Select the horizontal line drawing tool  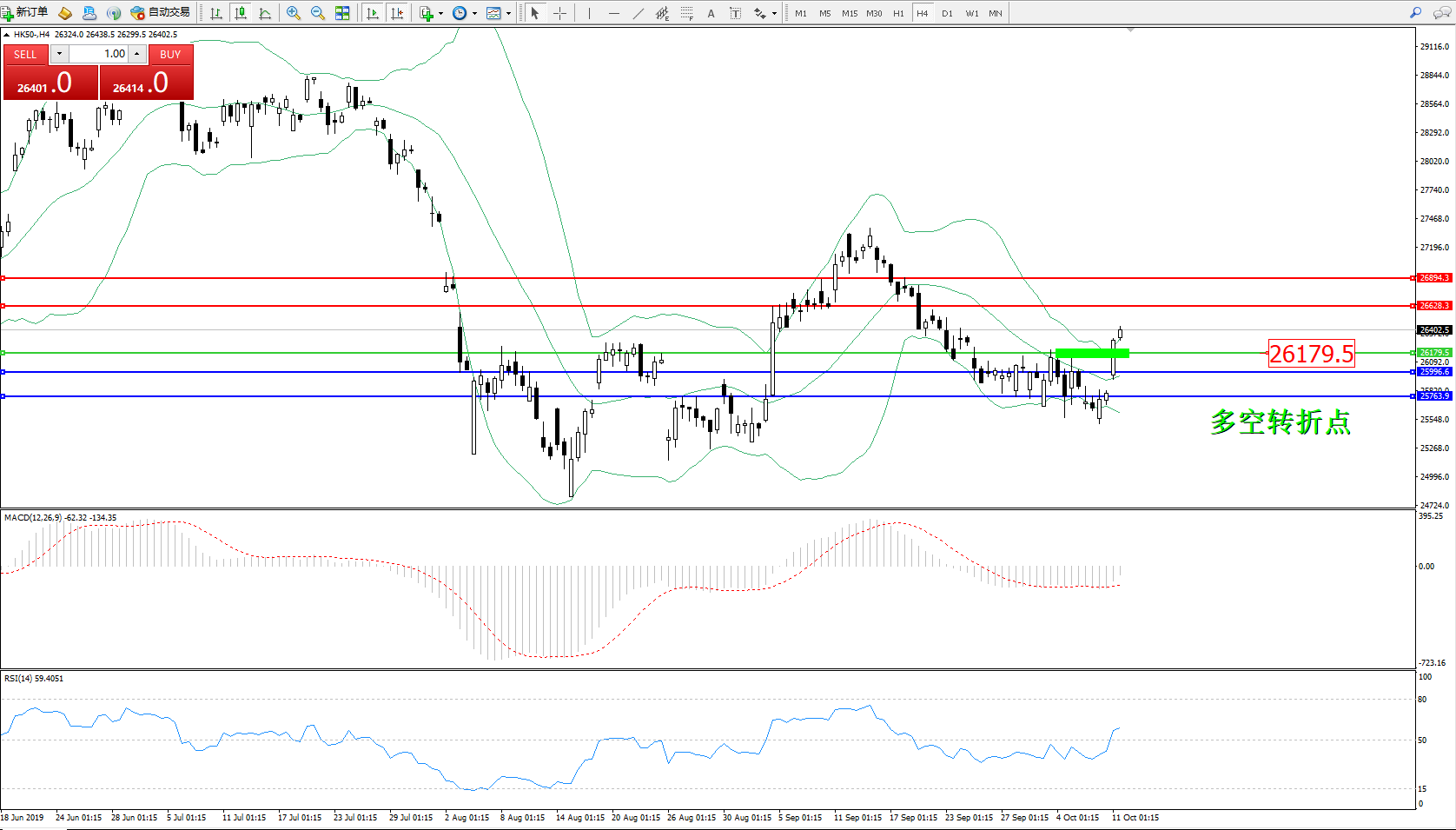click(x=614, y=13)
